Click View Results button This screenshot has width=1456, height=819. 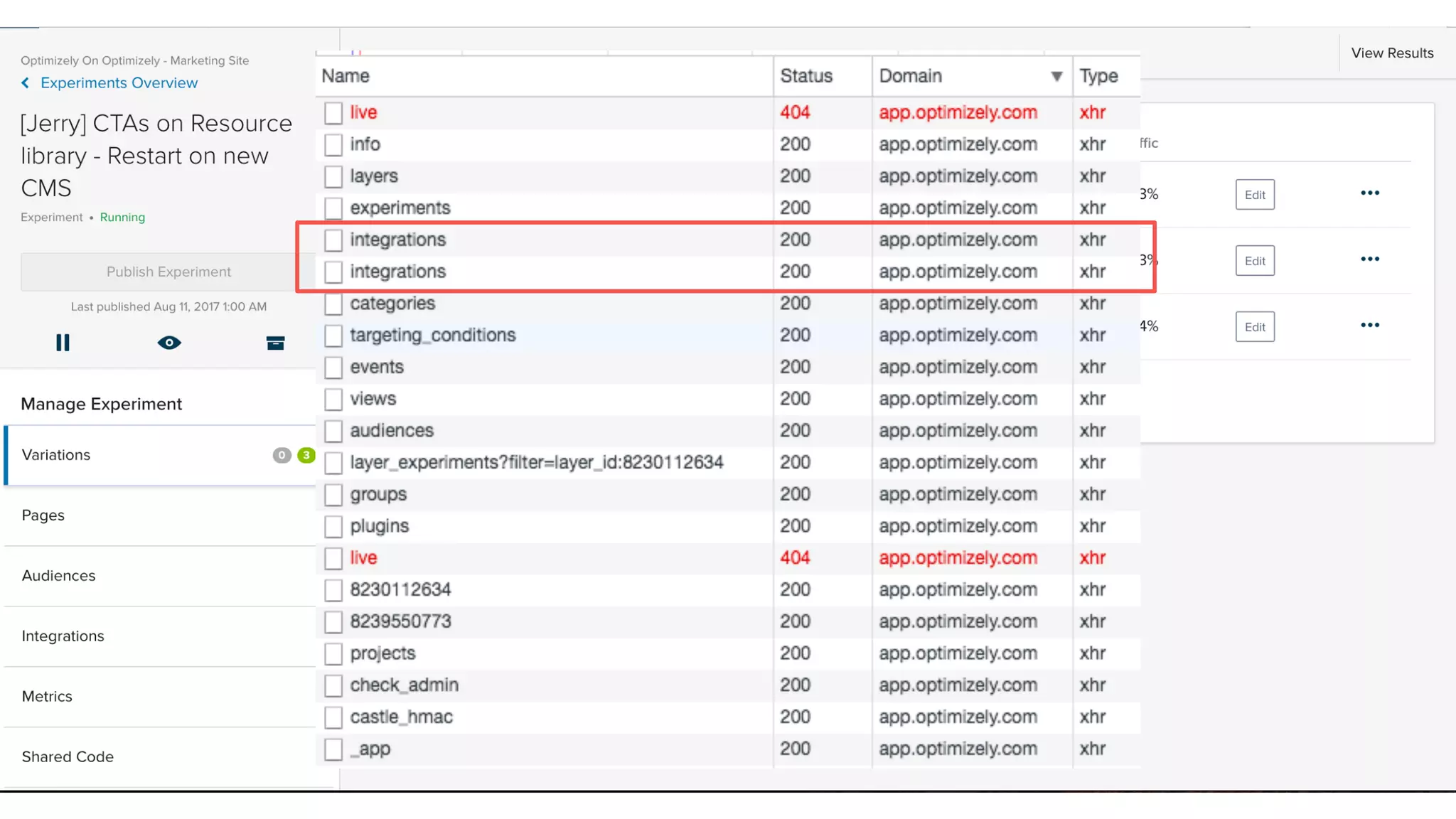point(1392,53)
